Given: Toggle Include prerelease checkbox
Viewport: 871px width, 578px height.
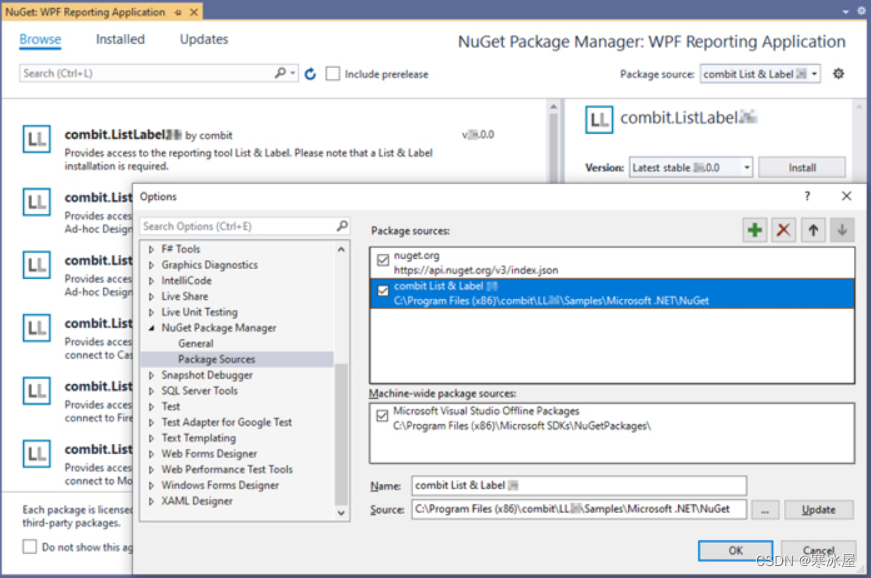Looking at the screenshot, I should click(332, 74).
